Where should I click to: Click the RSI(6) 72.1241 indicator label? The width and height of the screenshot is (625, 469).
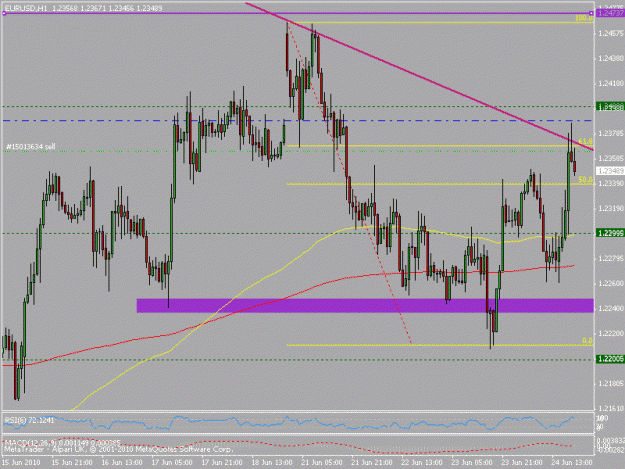pos(28,420)
